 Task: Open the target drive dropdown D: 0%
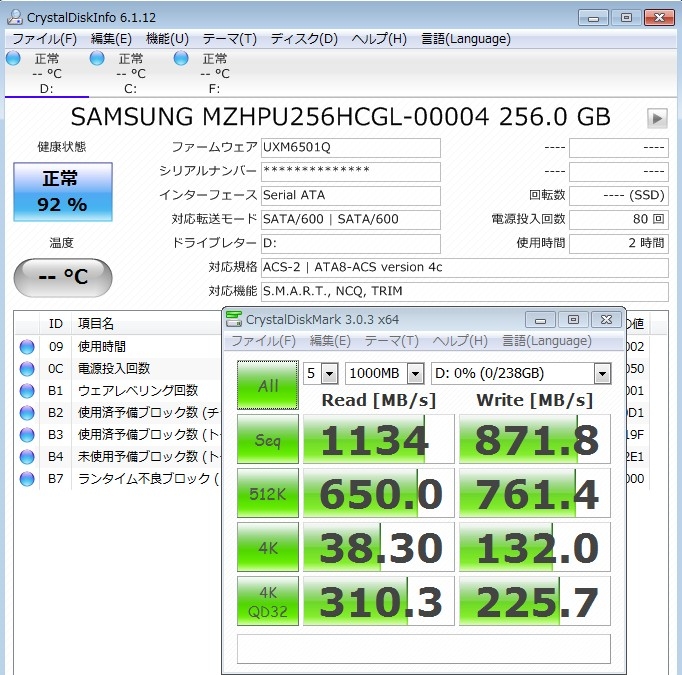(x=521, y=373)
